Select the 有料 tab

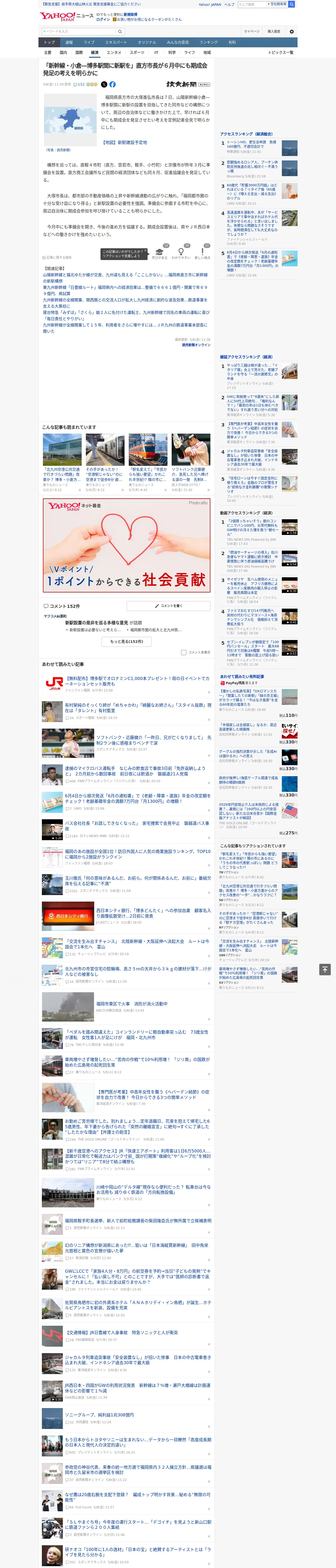[232, 43]
